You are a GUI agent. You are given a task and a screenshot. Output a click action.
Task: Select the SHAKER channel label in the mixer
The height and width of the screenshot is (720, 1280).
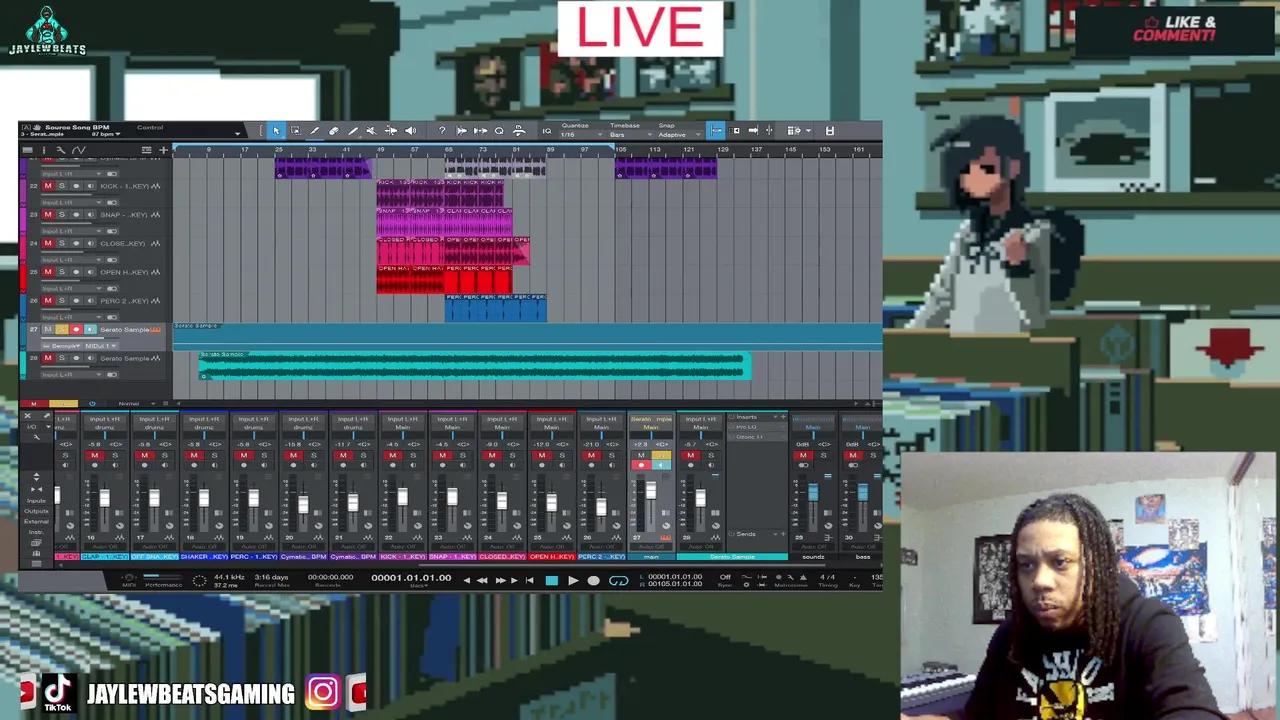click(x=204, y=556)
